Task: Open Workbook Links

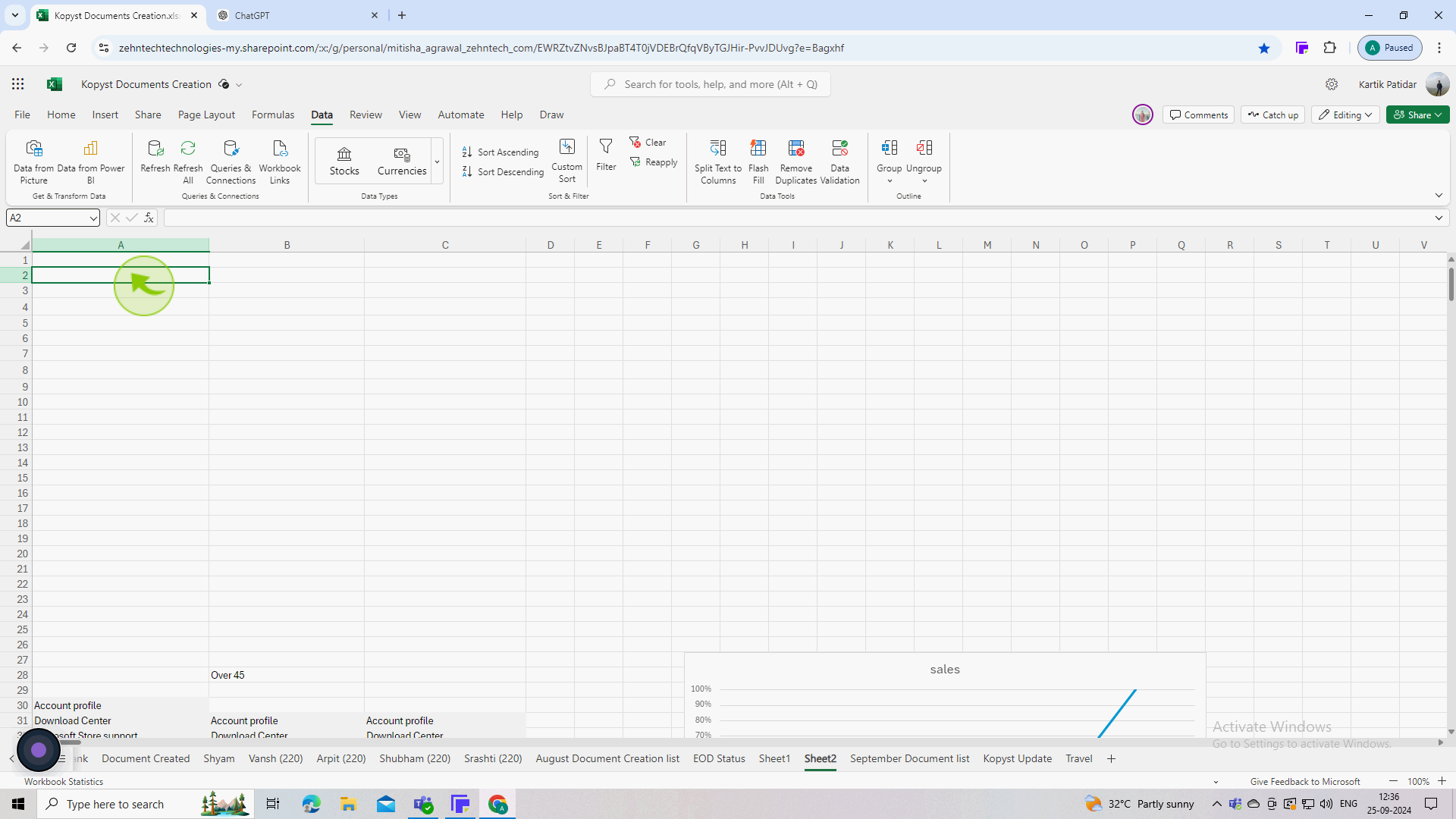Action: point(280,162)
